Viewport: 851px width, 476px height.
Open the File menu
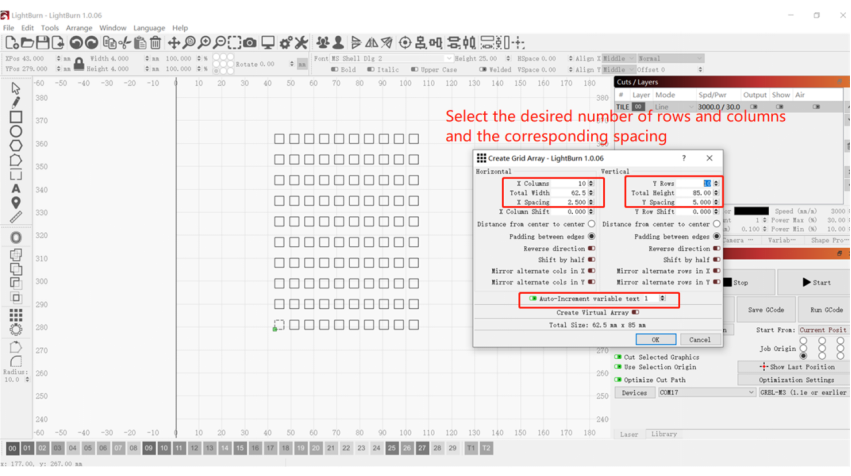[x=9, y=28]
